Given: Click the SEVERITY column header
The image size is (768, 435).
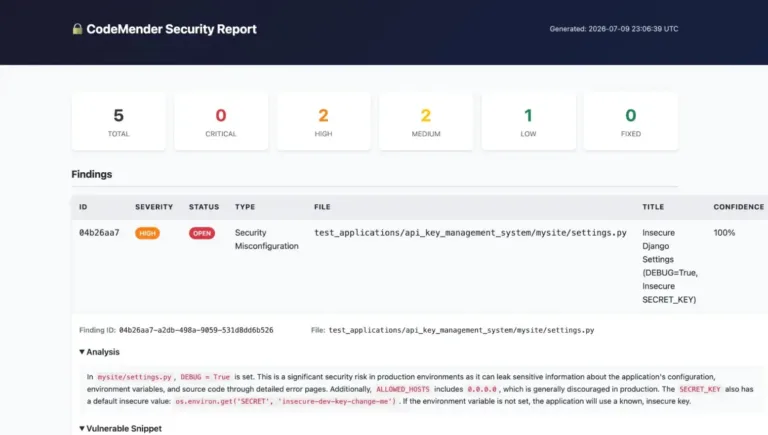Looking at the screenshot, I should click(x=154, y=207).
